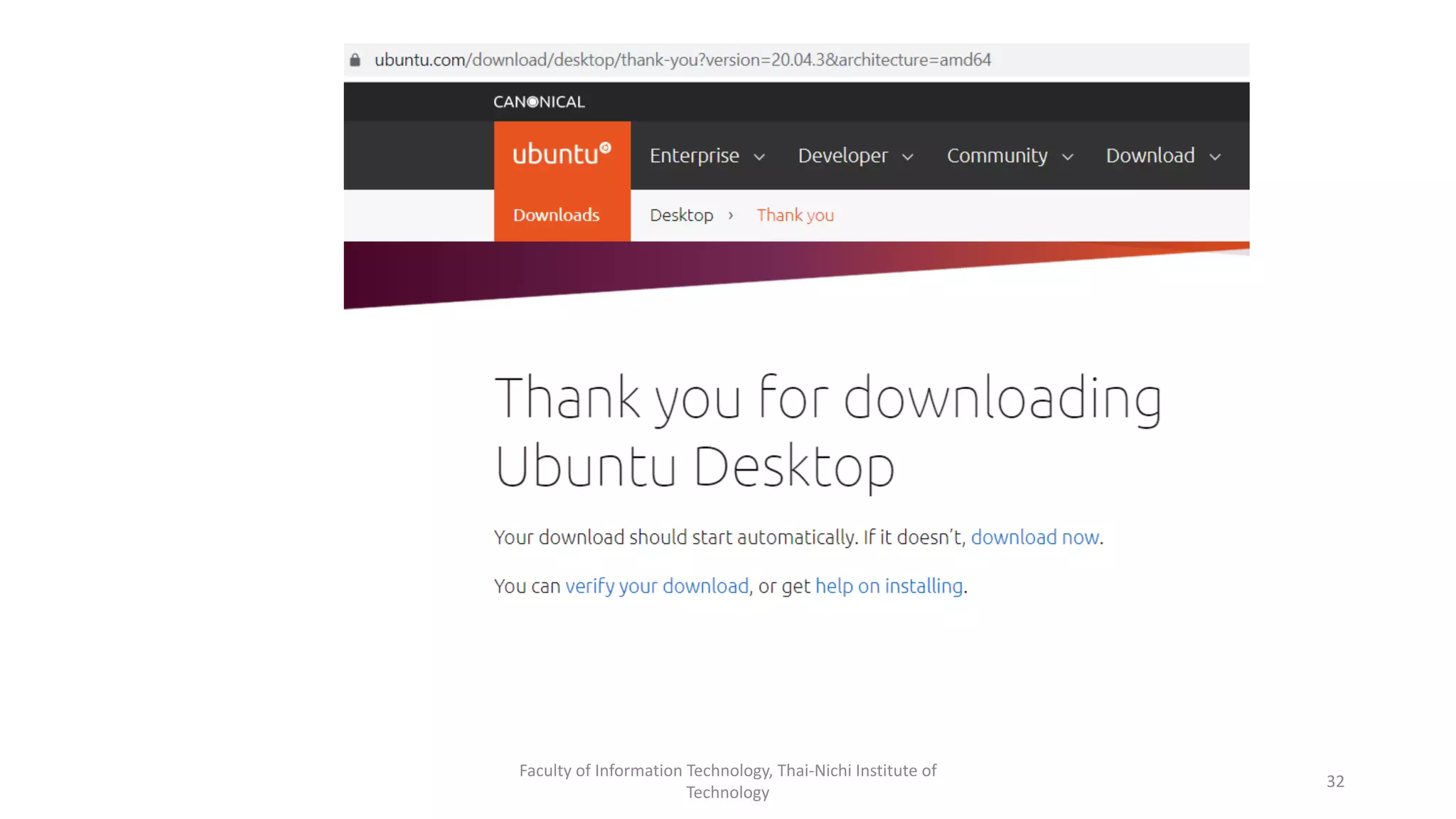The width and height of the screenshot is (1456, 819).
Task: Open the Download navigation menu
Action: [x=1150, y=156]
